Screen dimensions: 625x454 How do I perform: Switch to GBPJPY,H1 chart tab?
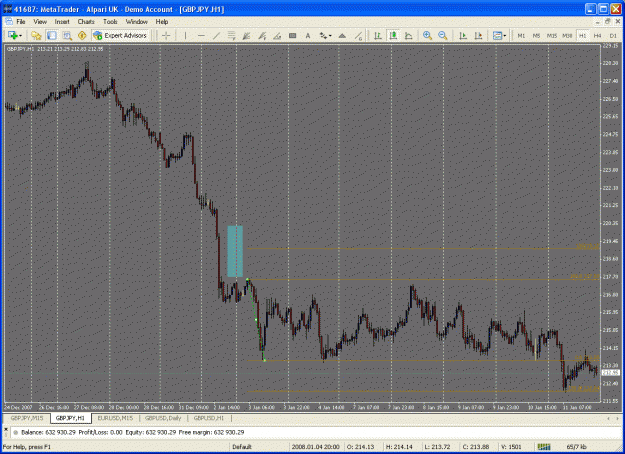point(71,418)
